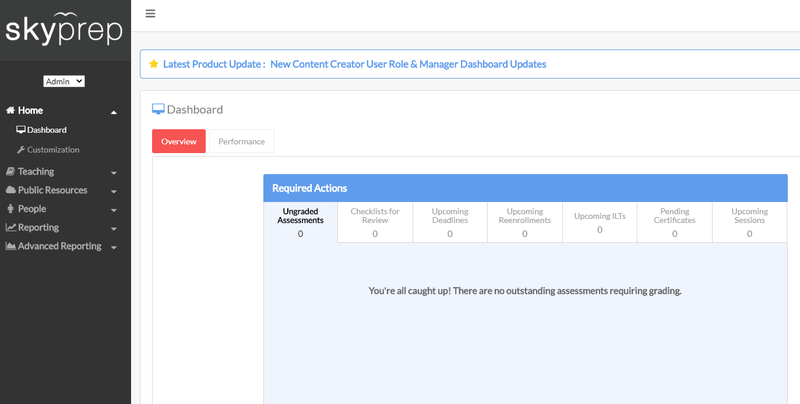800x404 pixels.
Task: Click the Public Resources cloud icon
Action: pos(11,190)
